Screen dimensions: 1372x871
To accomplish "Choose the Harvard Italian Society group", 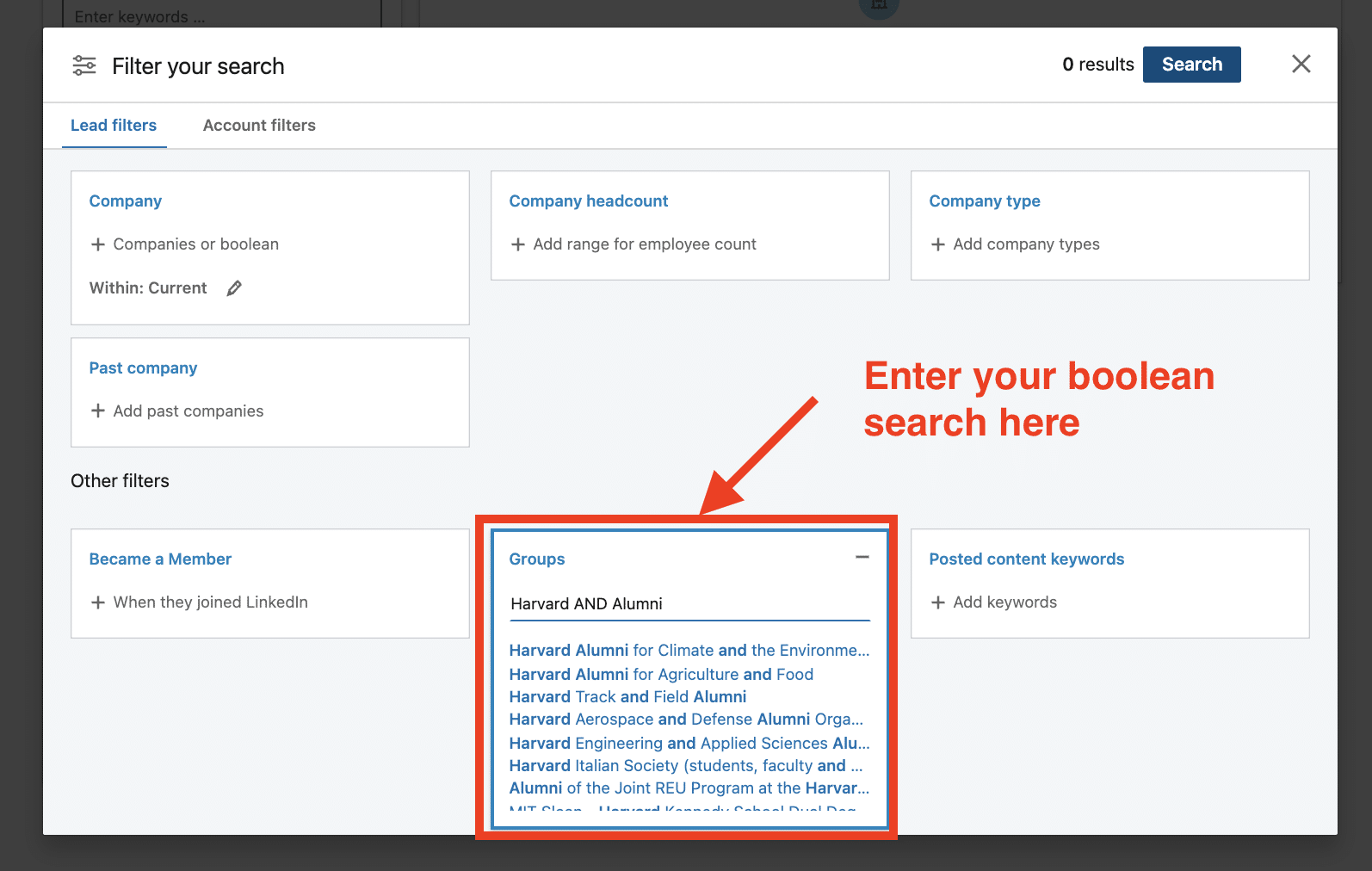I will point(686,766).
